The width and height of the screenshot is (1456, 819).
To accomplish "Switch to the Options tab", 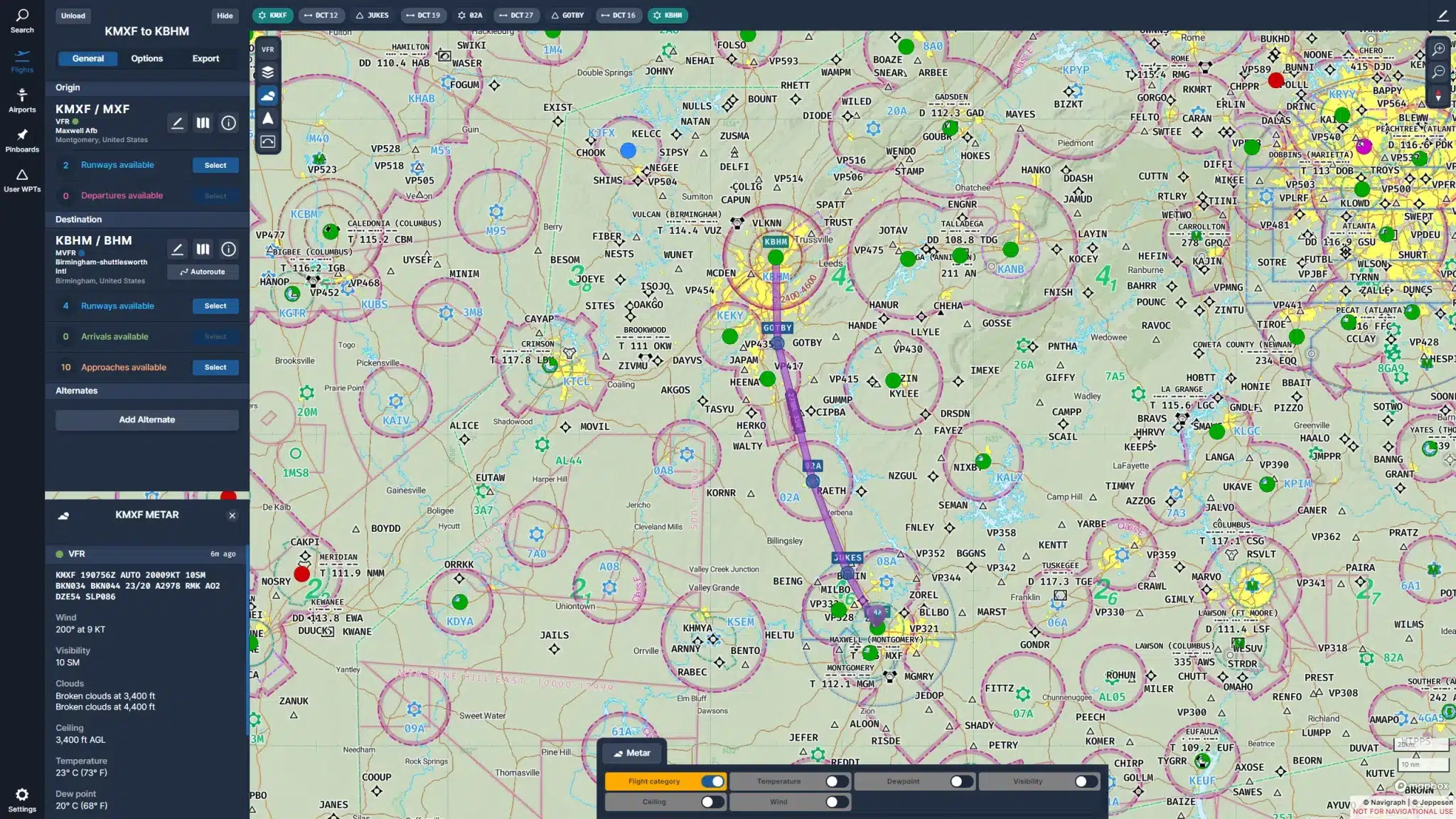I will click(x=146, y=58).
